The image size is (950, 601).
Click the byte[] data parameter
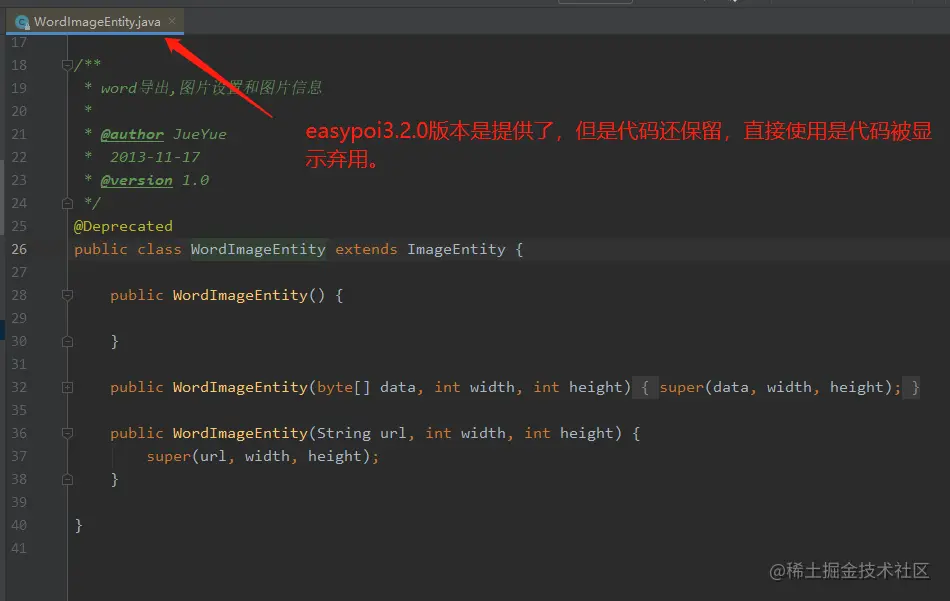point(367,387)
